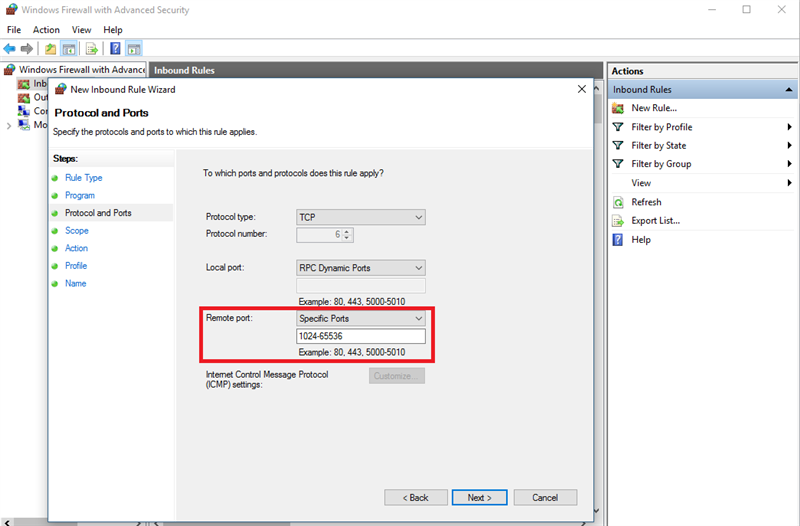Click the Export List icon in Actions
The image size is (800, 526).
(x=618, y=221)
